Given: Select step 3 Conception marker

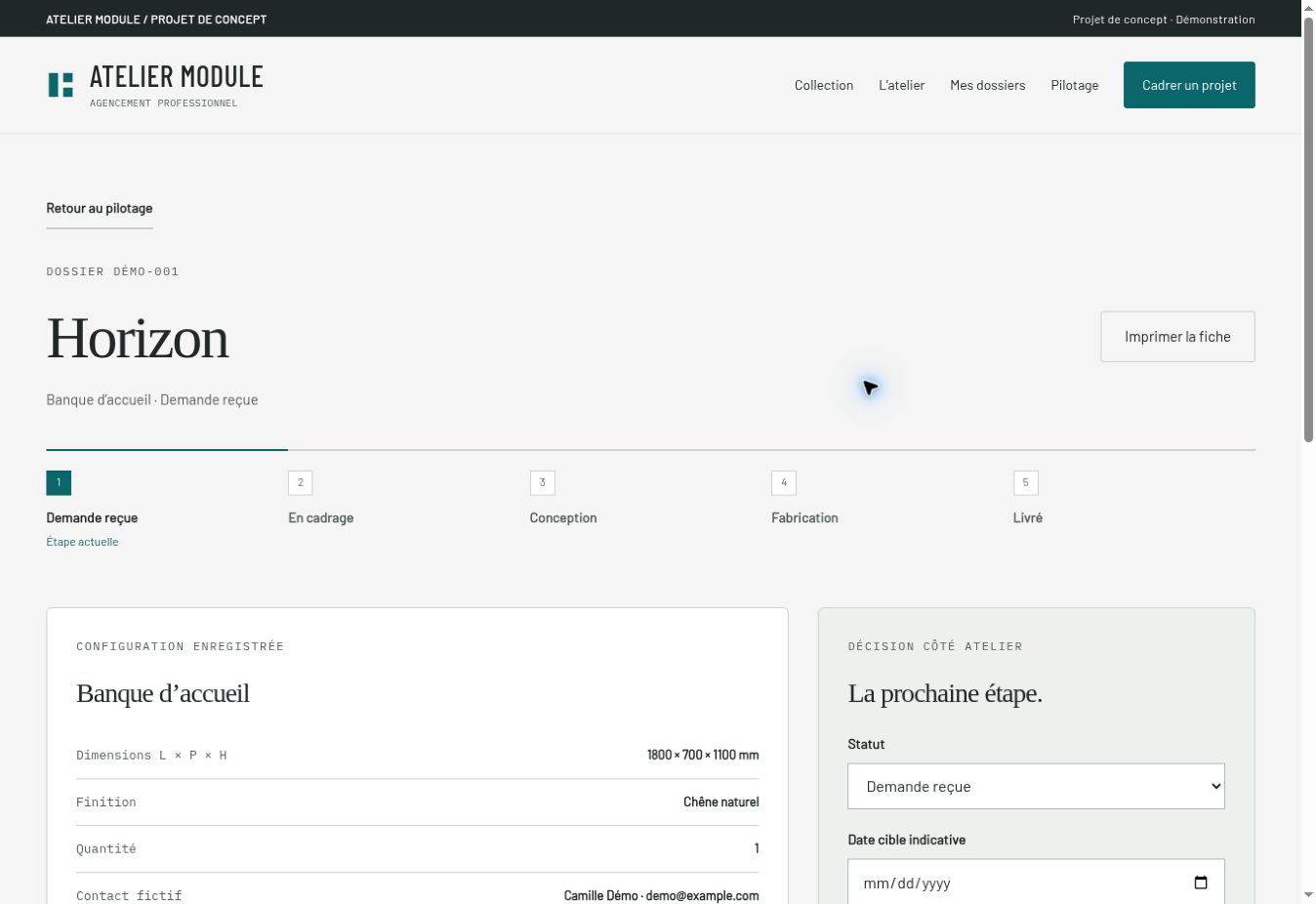Looking at the screenshot, I should [542, 482].
